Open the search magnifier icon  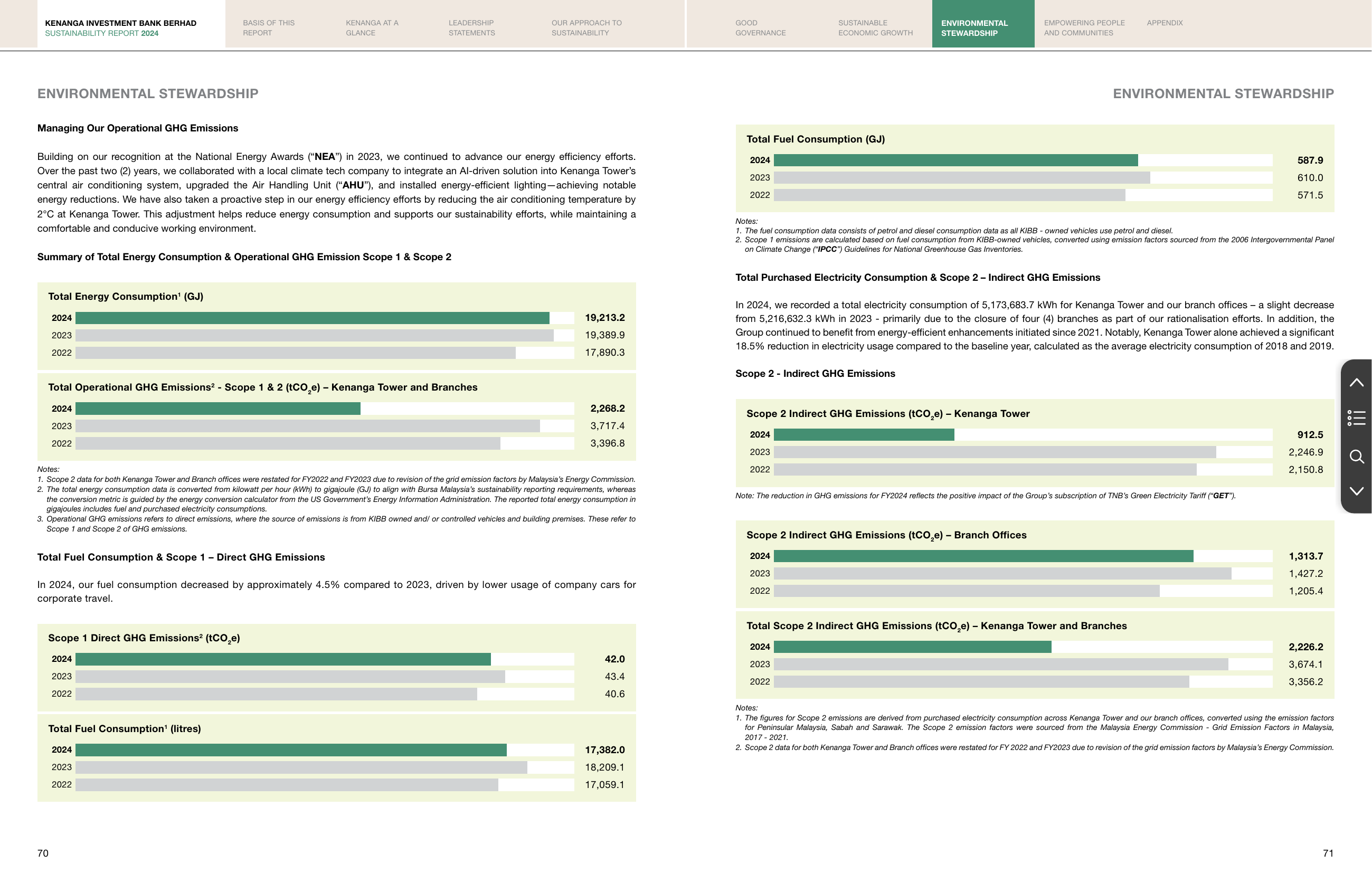coord(1357,457)
